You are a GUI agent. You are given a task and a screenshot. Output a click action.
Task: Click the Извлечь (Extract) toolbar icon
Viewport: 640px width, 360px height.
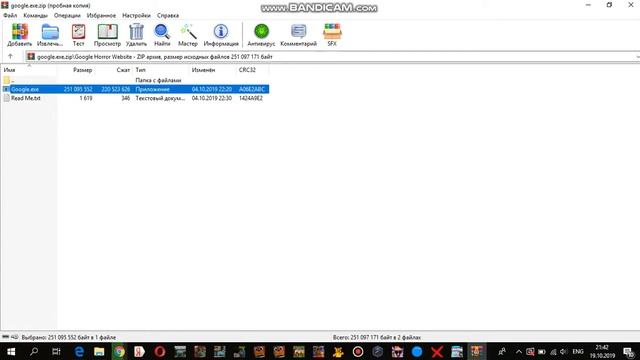(50, 35)
